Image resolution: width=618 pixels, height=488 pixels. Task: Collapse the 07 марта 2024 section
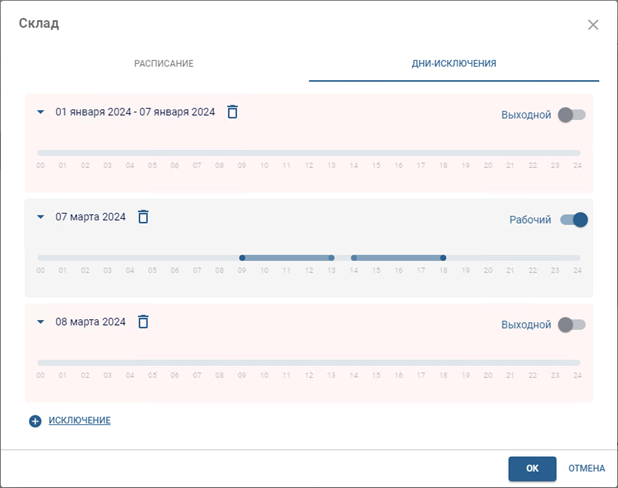pyautogui.click(x=41, y=217)
